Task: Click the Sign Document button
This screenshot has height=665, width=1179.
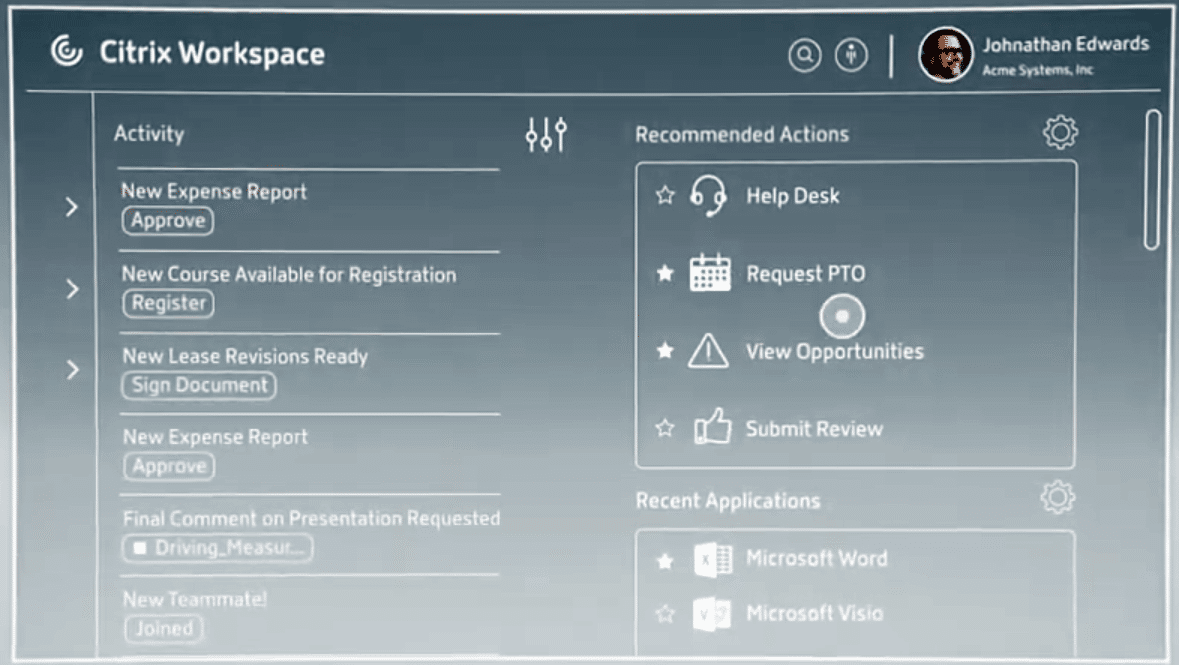Action: tap(199, 385)
